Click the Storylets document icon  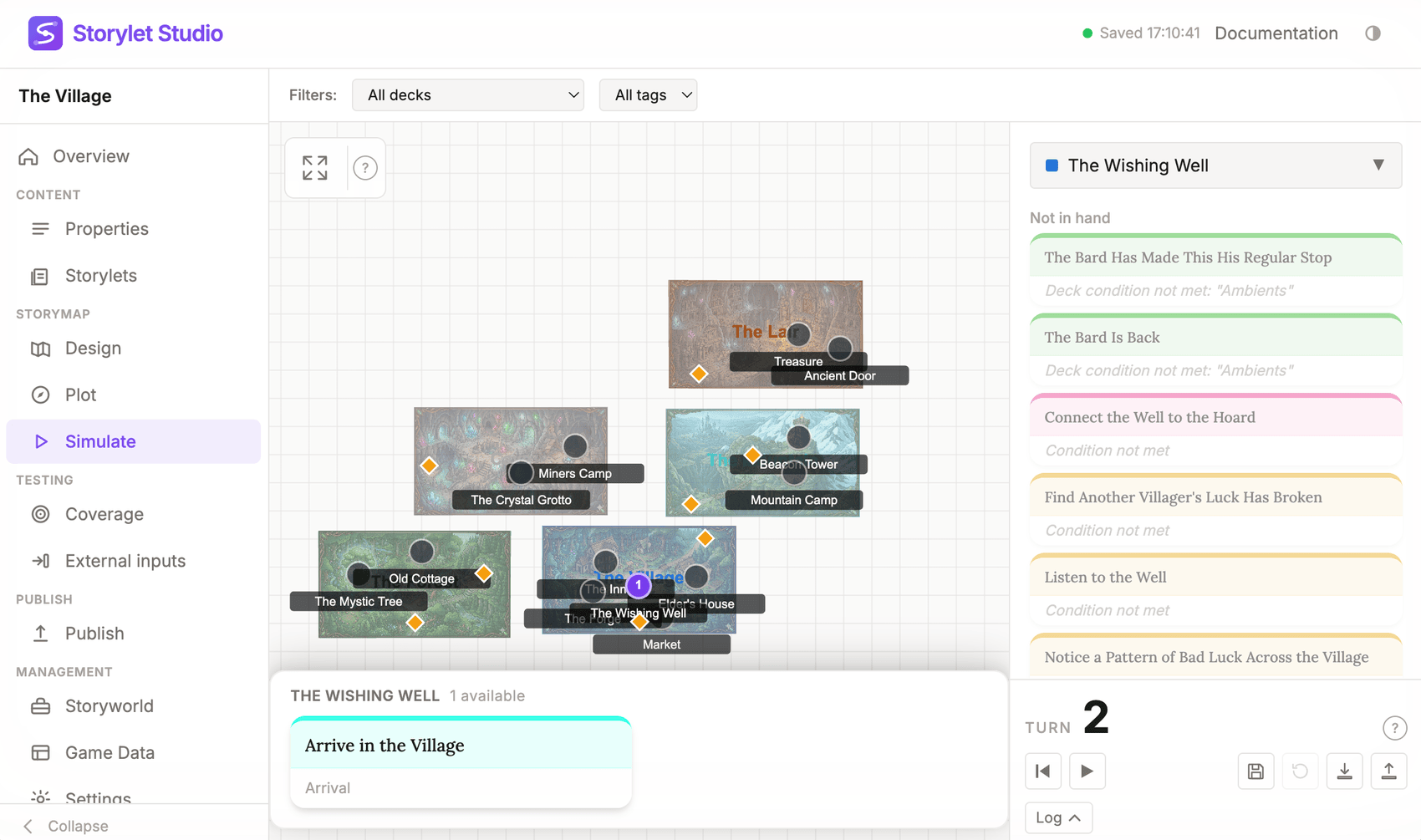pyautogui.click(x=39, y=277)
